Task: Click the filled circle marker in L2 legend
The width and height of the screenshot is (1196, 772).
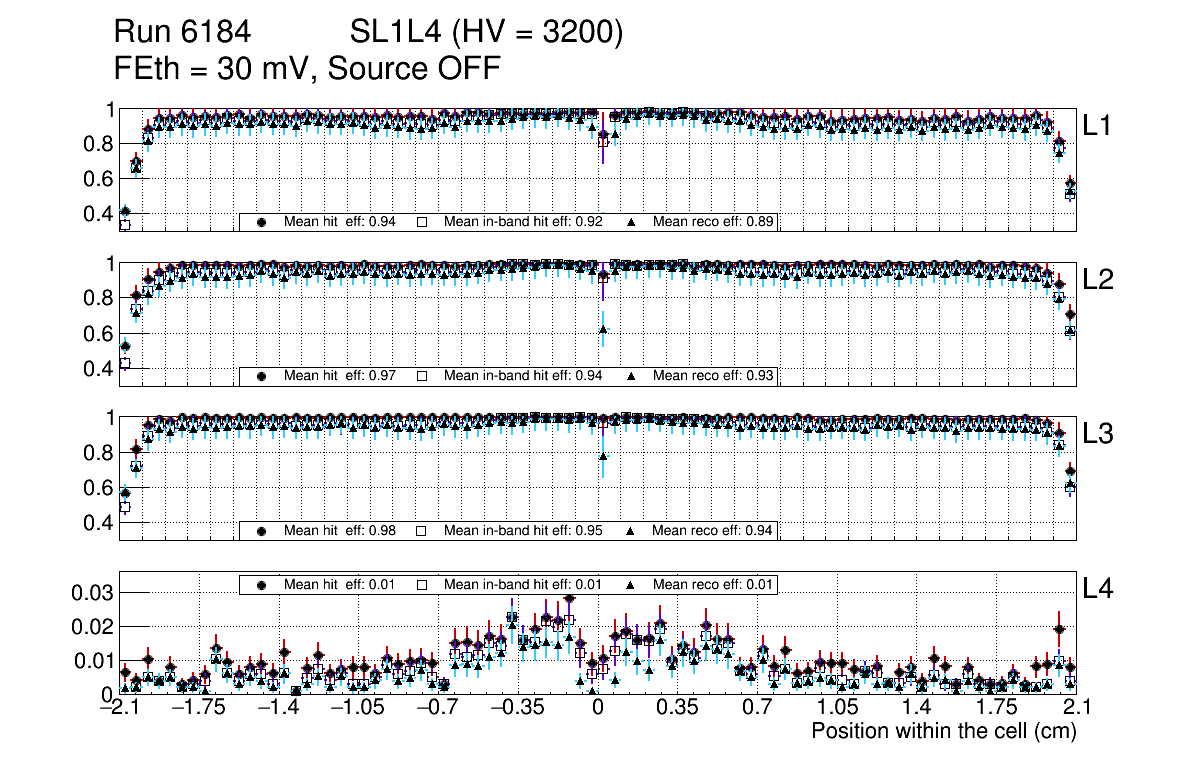Action: [x=262, y=376]
